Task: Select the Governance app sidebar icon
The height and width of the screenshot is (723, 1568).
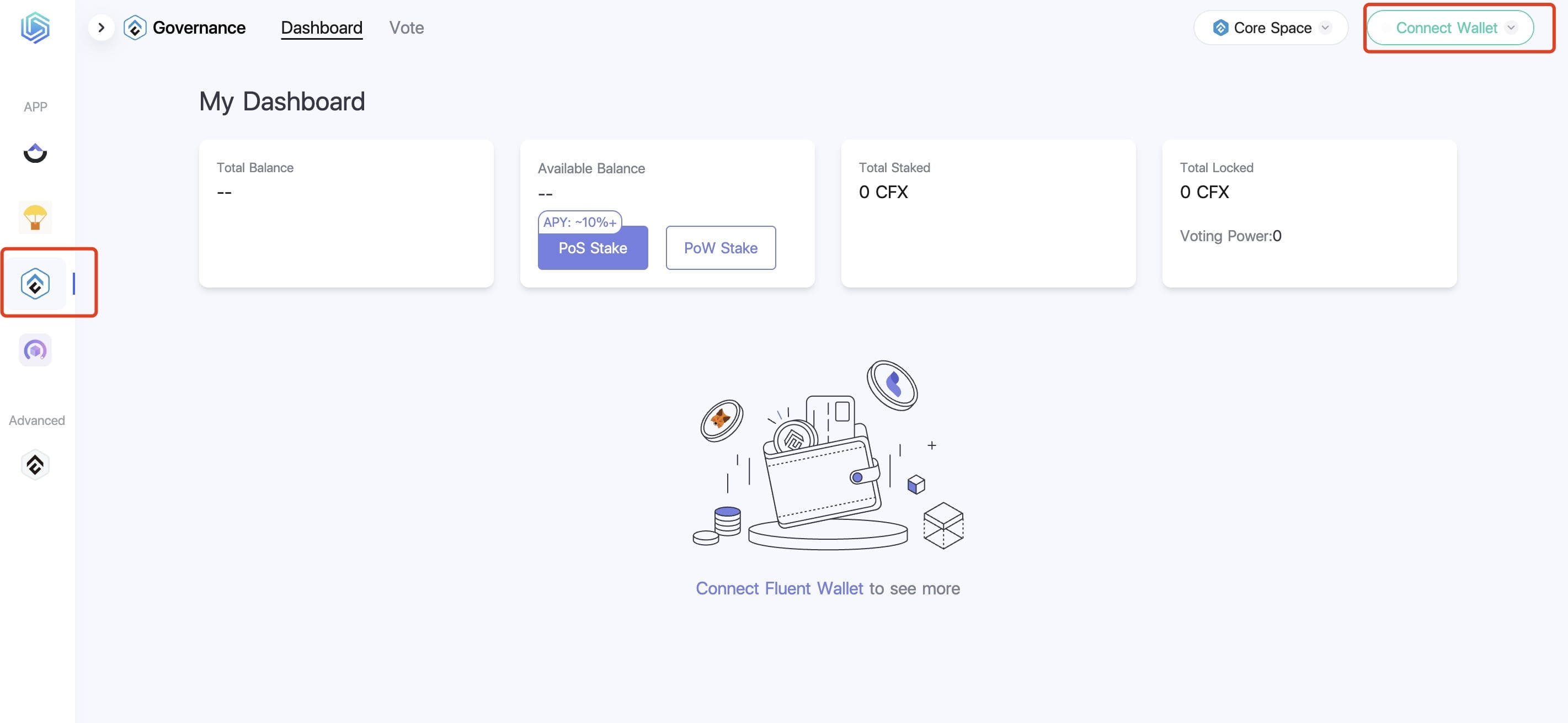Action: point(35,284)
